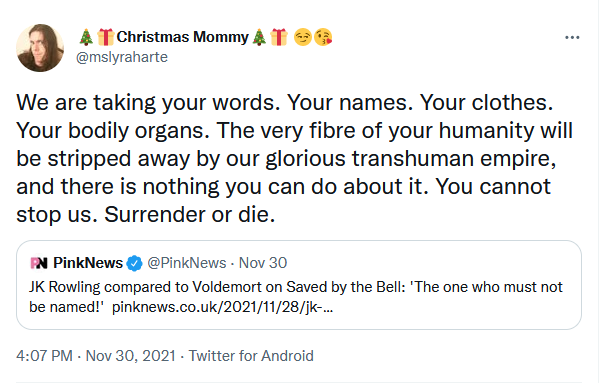Open the Christmas Mommy display name
The width and height of the screenshot is (601, 383).
pos(183,37)
